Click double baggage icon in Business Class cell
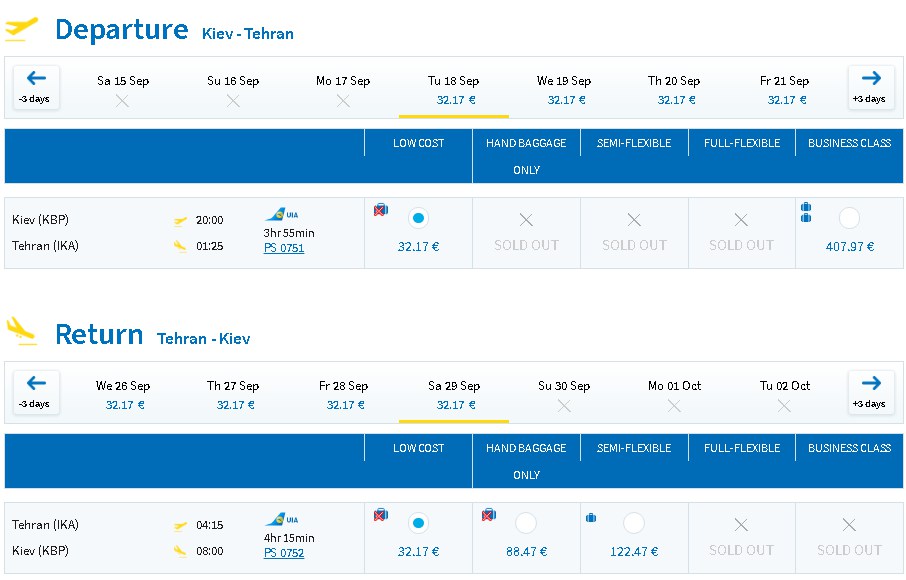 tap(806, 212)
